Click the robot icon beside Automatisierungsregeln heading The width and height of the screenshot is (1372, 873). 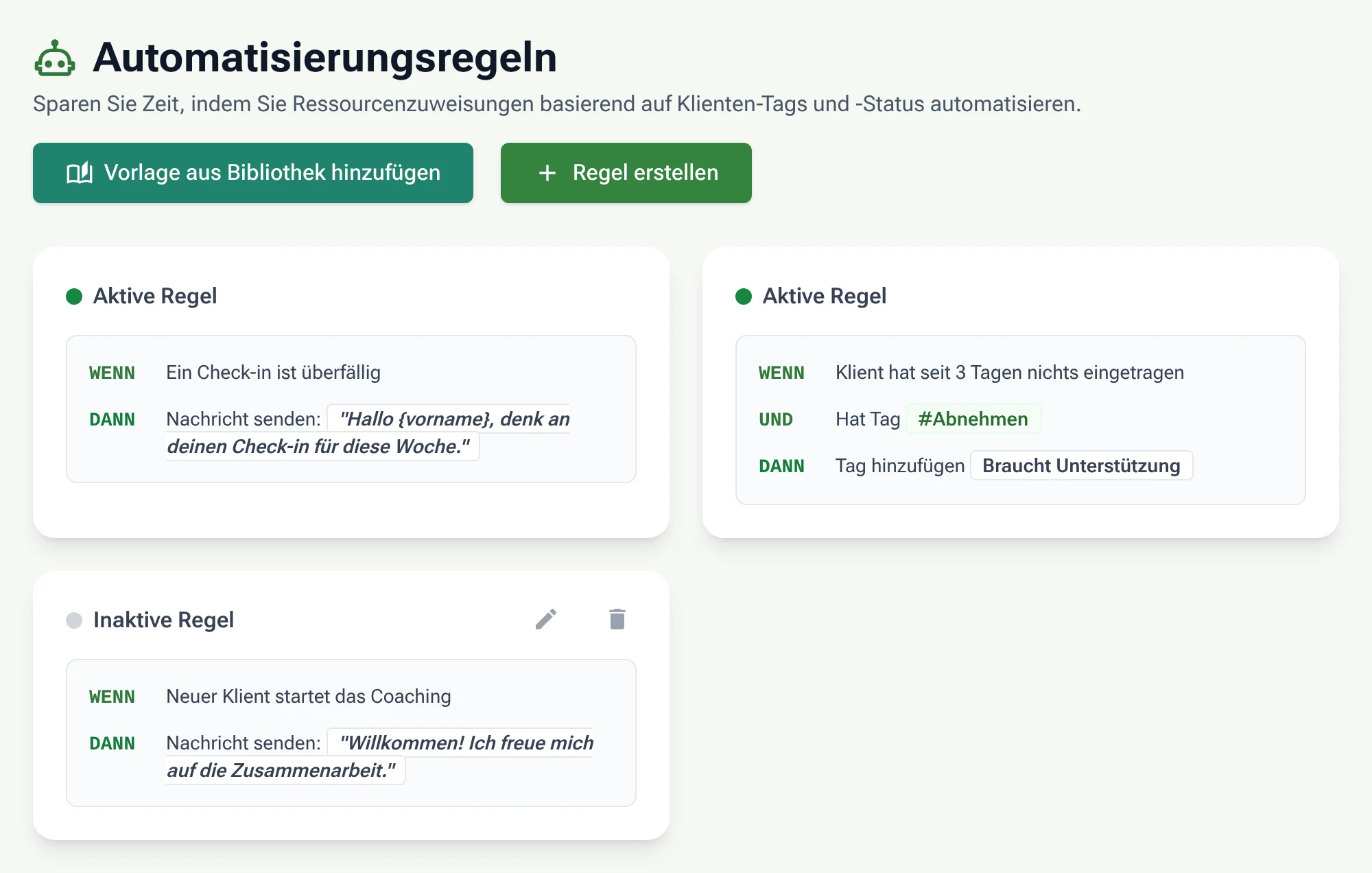(x=55, y=58)
